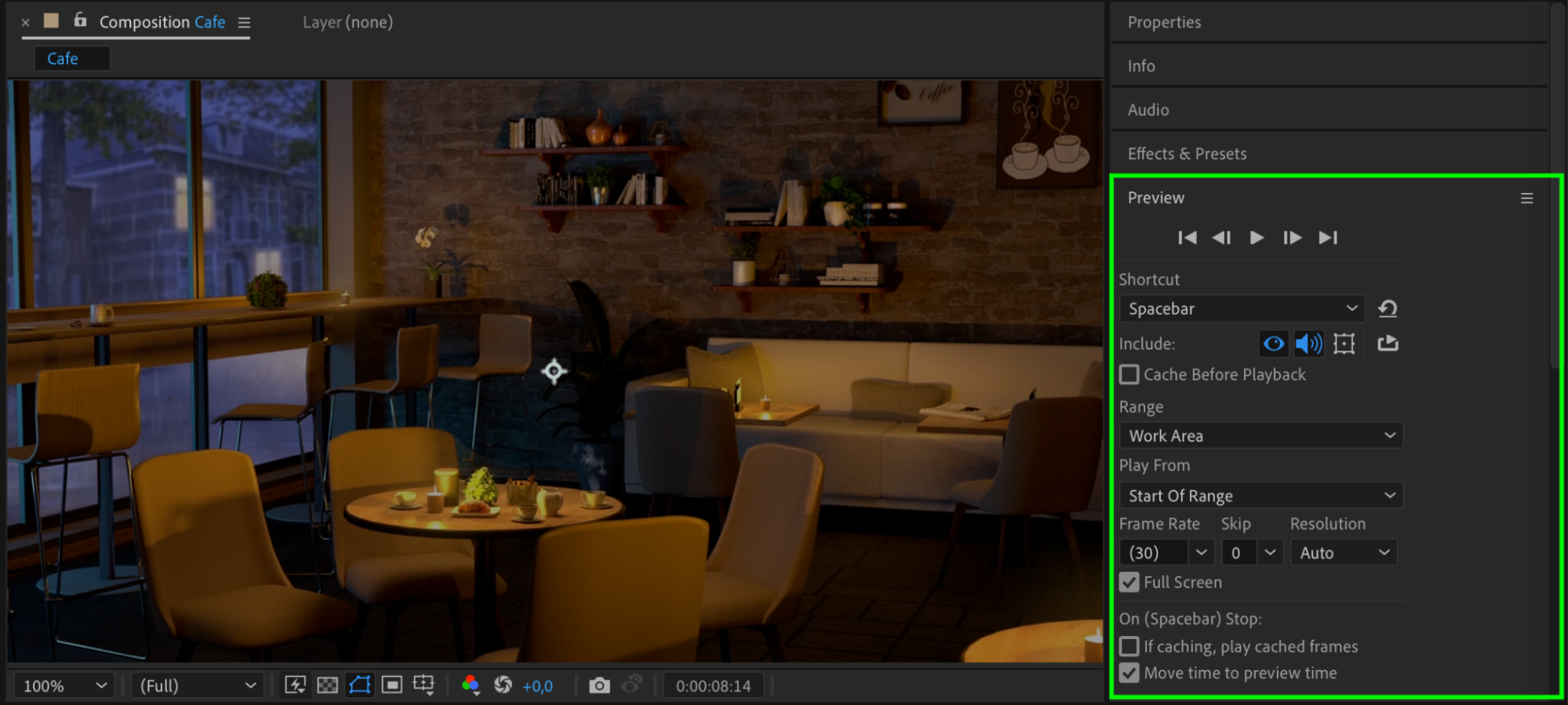
Task: Open the 100% magnification dropdown
Action: click(65, 685)
